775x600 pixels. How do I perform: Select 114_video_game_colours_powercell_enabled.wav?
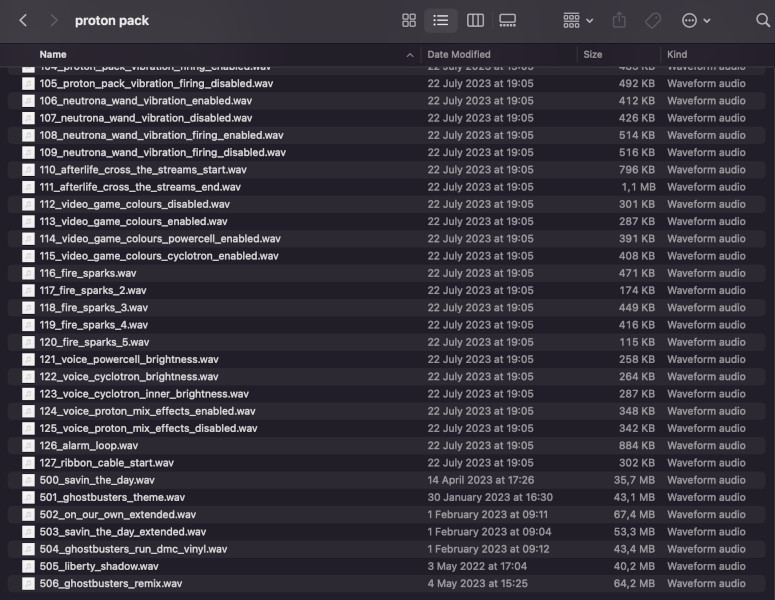click(387, 239)
